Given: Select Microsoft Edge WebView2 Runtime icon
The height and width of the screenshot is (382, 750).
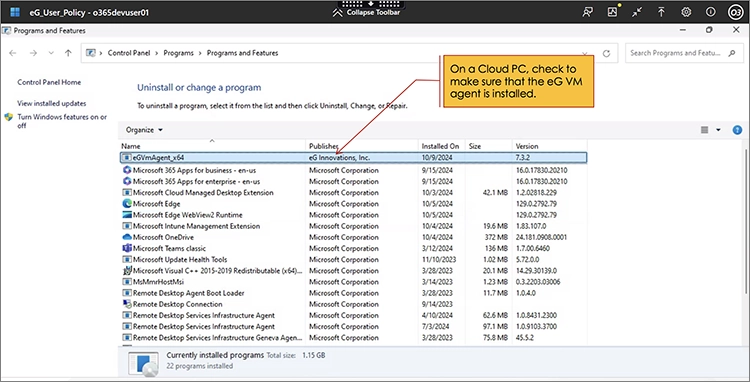Looking at the screenshot, I should (127, 215).
